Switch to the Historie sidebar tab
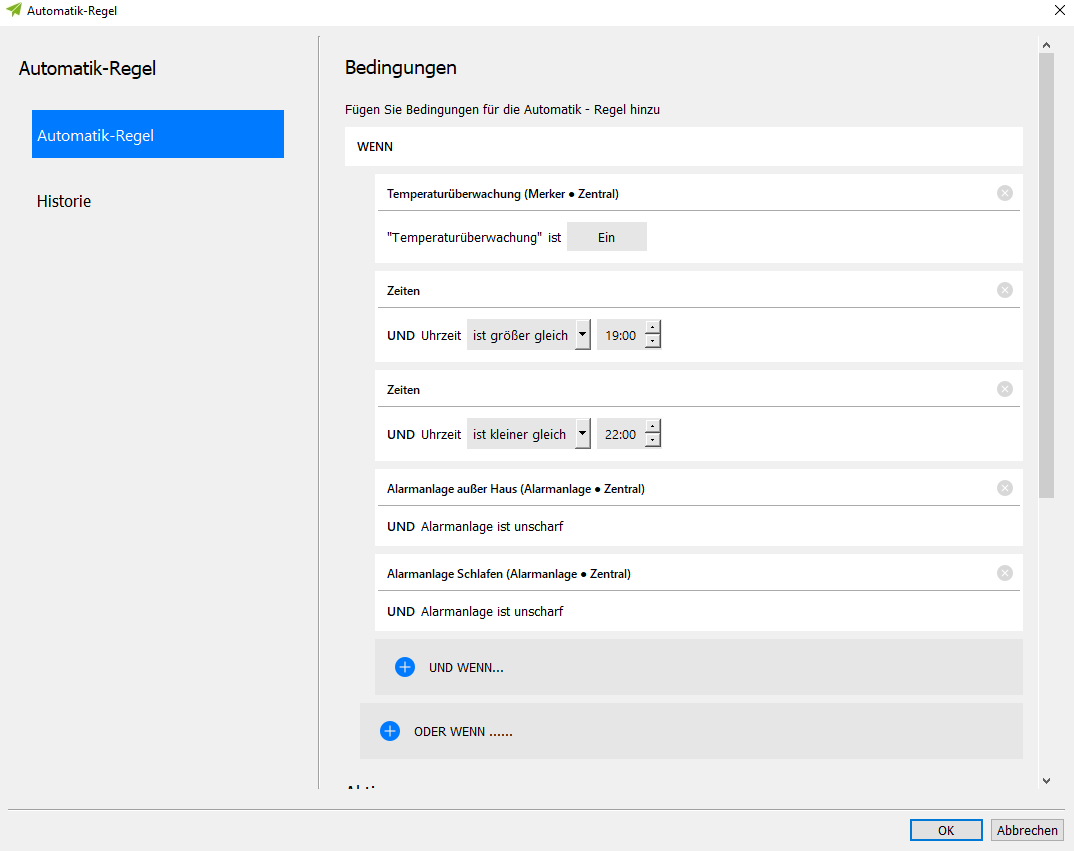This screenshot has width=1074, height=851. click(64, 201)
